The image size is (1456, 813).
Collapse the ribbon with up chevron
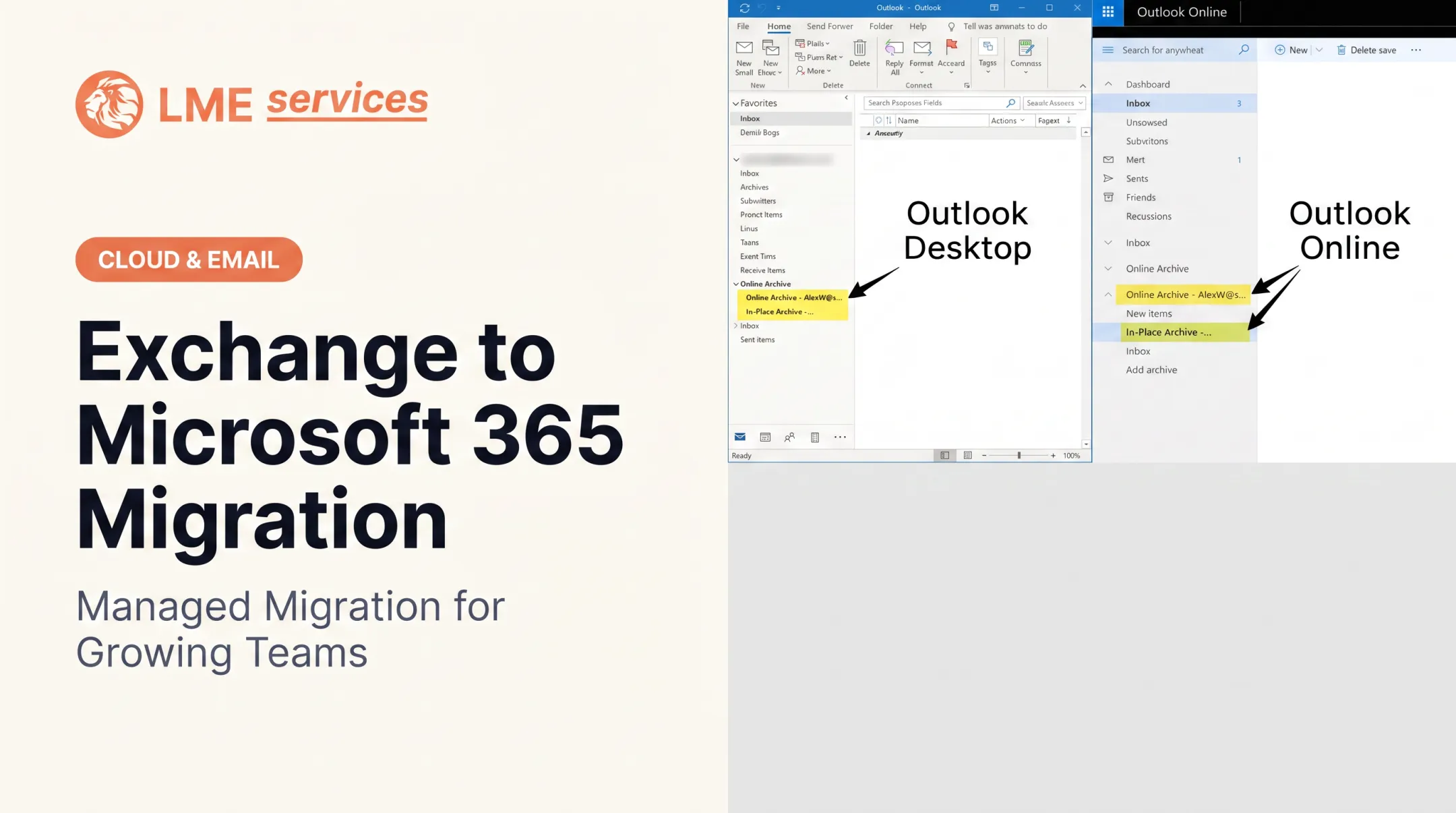pyautogui.click(x=1083, y=86)
